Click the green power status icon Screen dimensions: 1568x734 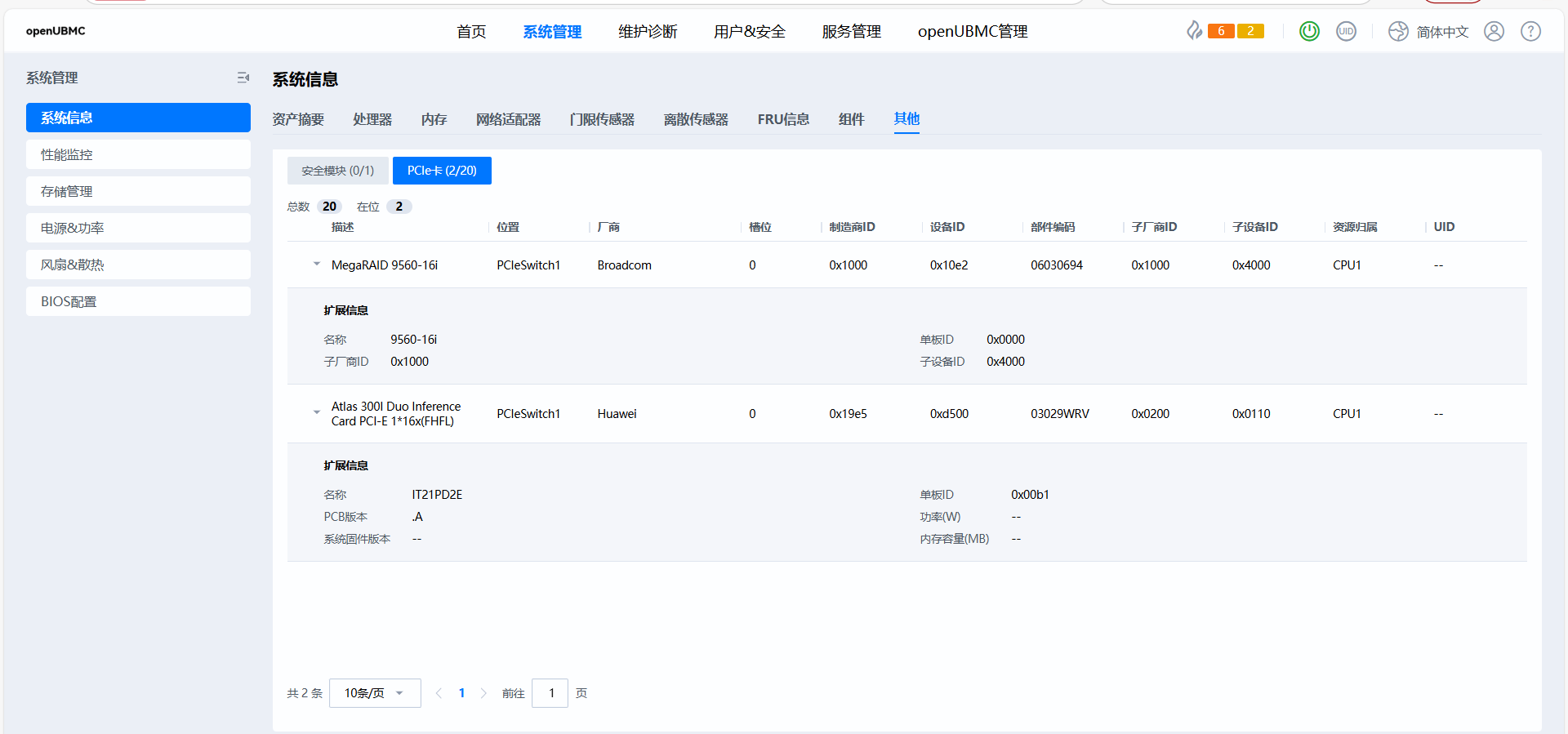(x=1309, y=31)
